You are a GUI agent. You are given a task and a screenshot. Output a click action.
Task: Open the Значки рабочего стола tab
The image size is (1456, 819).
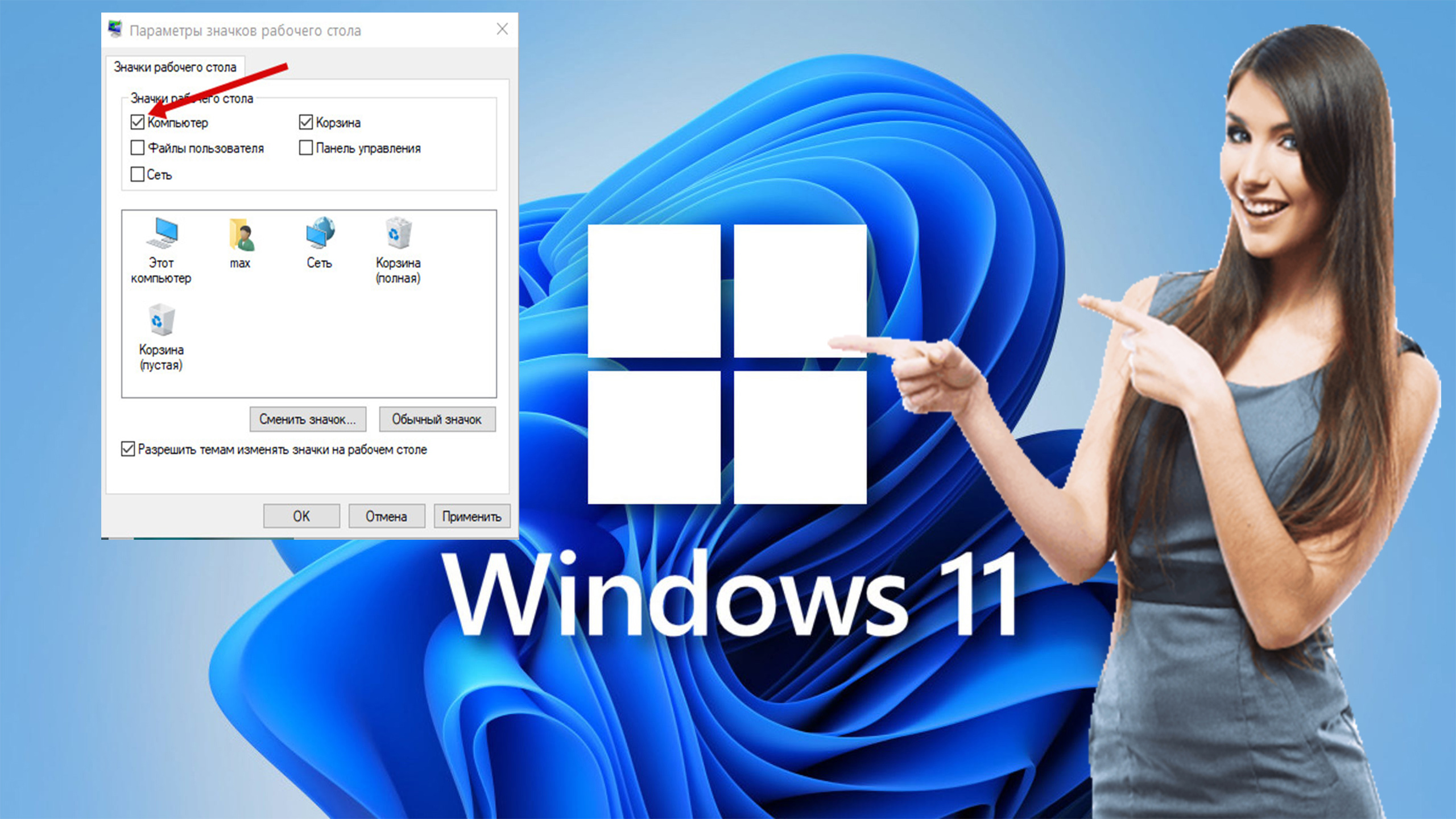pyautogui.click(x=175, y=67)
